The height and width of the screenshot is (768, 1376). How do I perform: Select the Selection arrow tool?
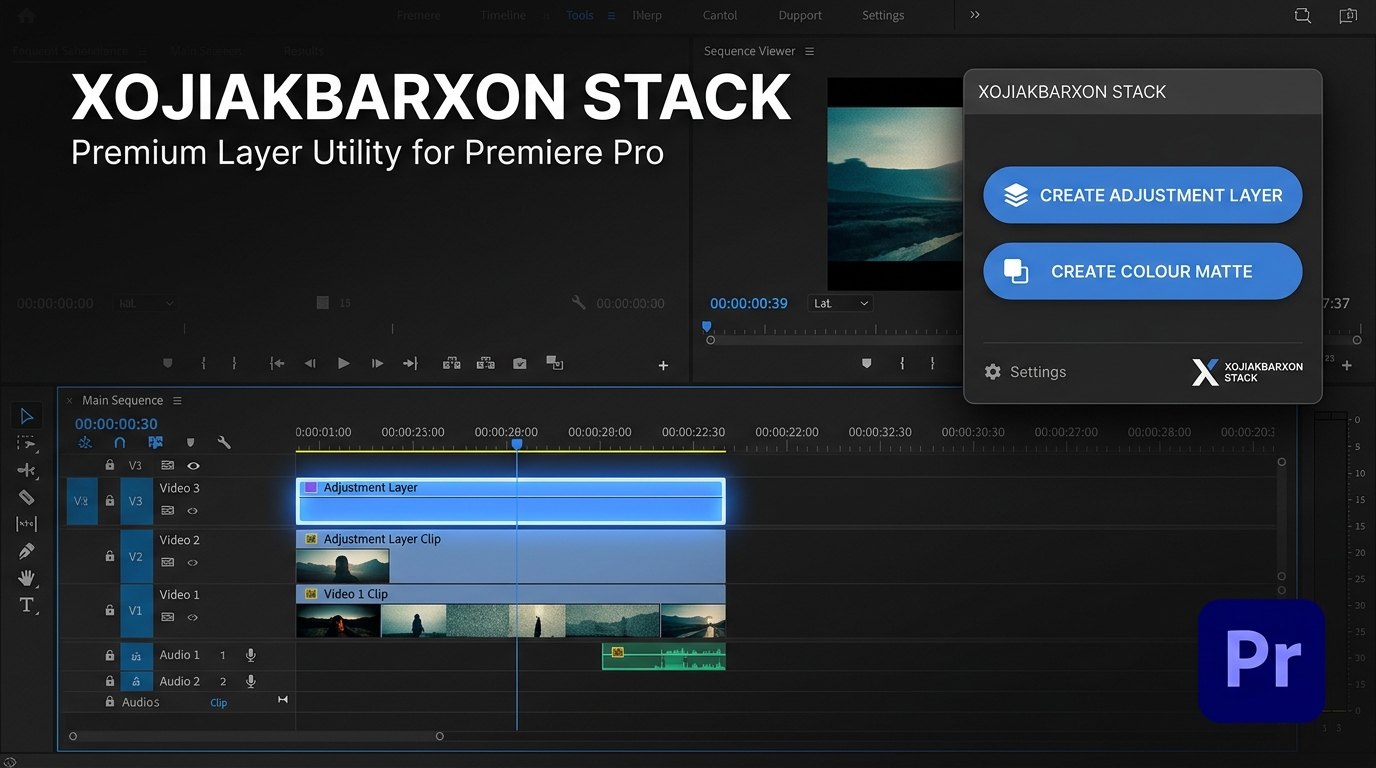(x=27, y=416)
